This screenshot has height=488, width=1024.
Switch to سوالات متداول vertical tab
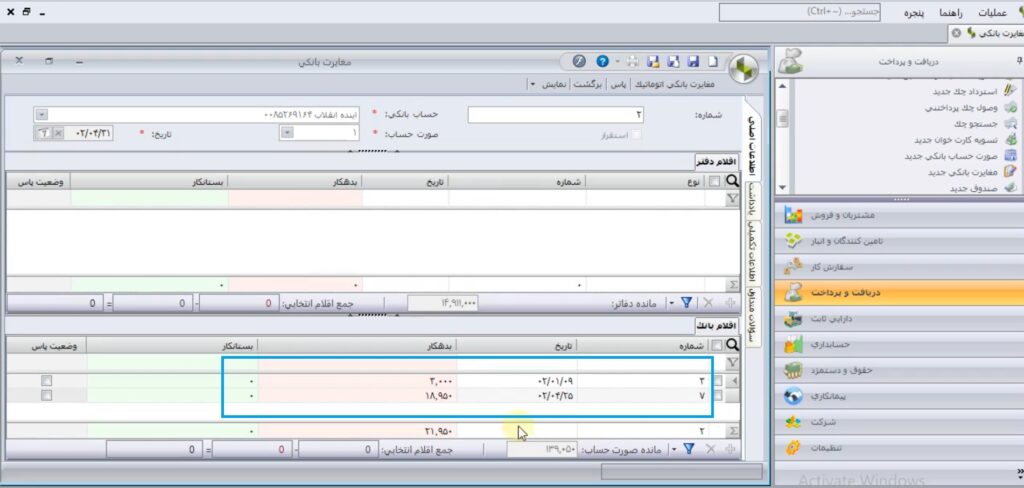coord(754,317)
